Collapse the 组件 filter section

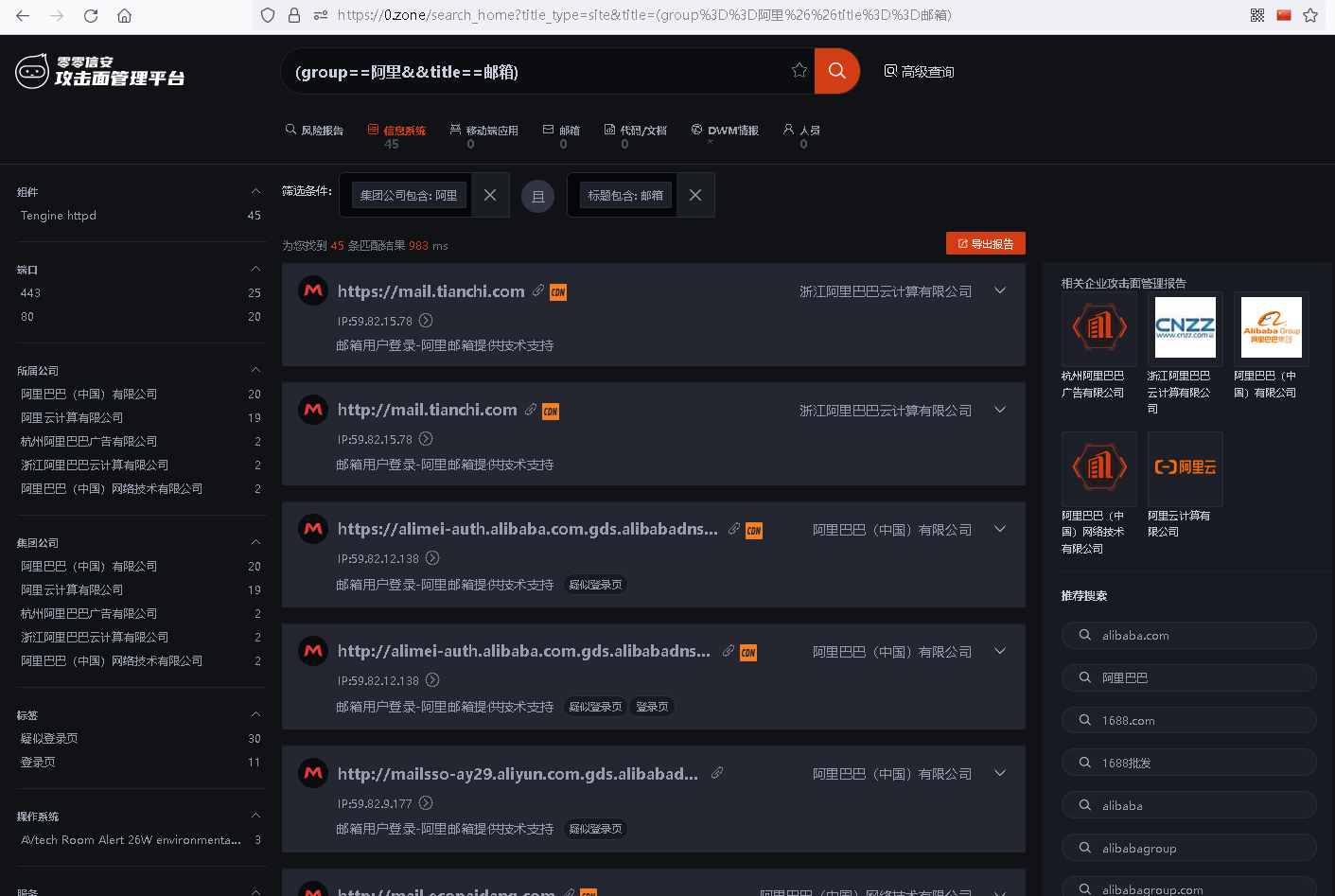point(255,191)
